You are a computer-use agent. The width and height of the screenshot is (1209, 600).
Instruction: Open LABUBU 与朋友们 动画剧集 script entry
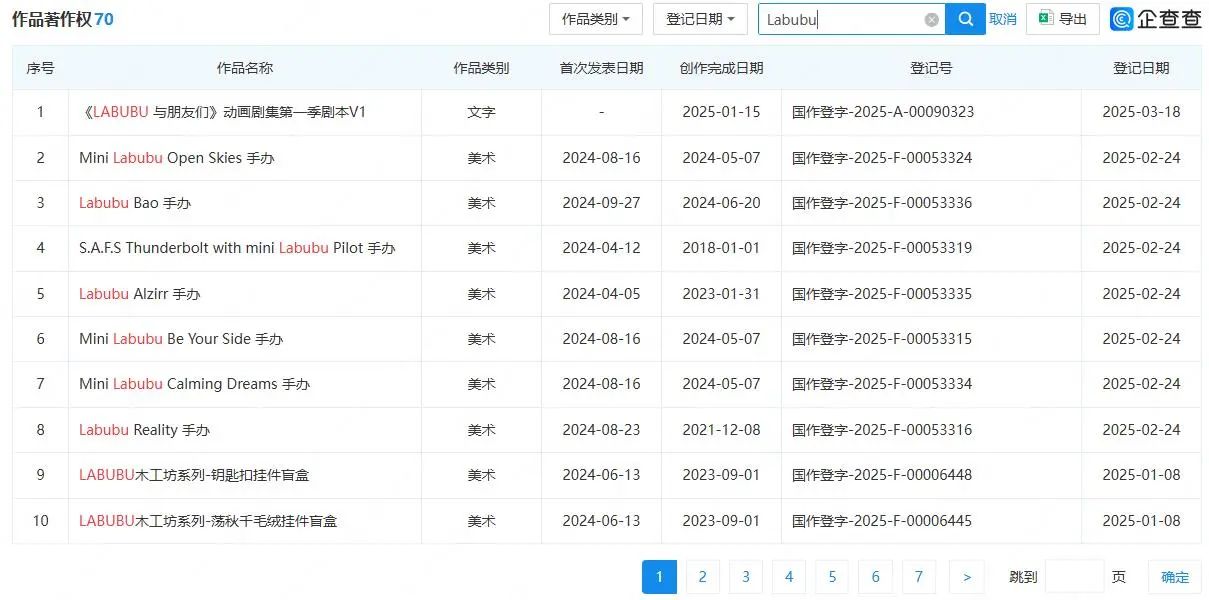(223, 112)
